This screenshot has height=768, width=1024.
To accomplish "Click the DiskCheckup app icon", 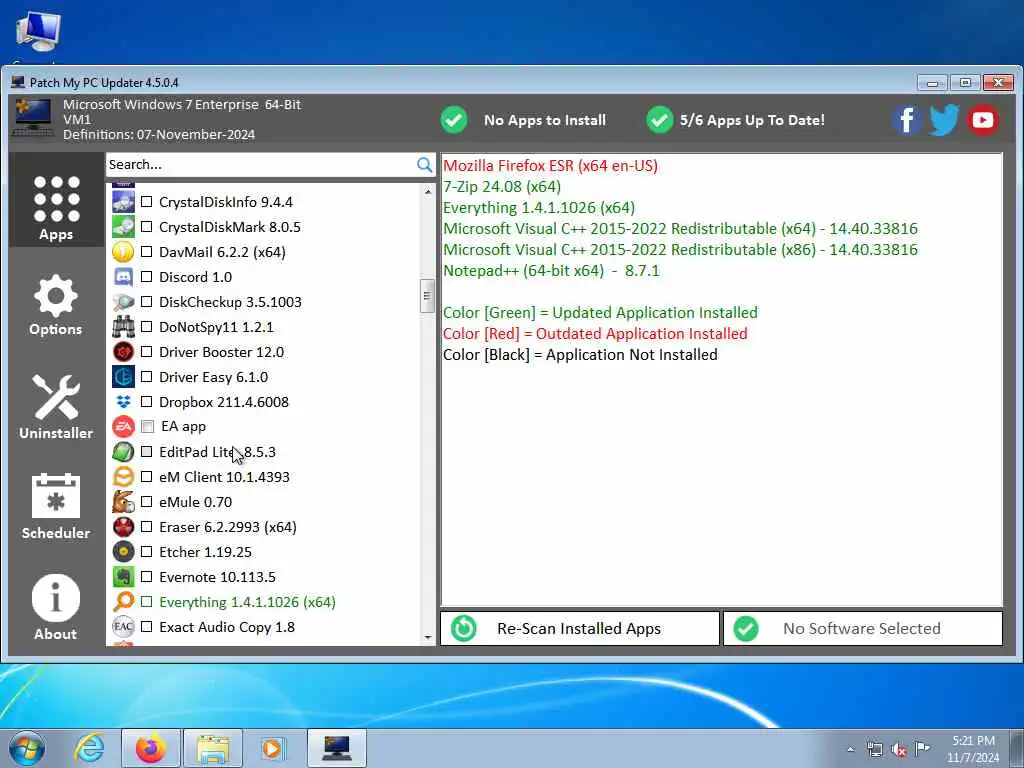I will 123,302.
